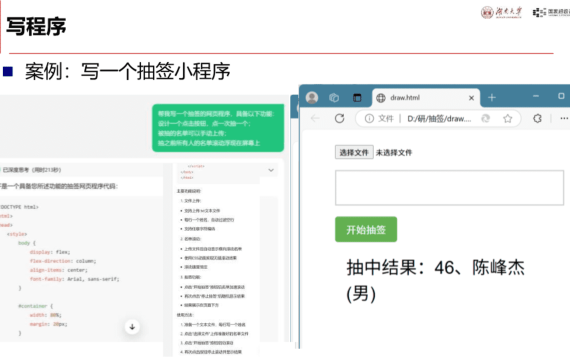The image size is (570, 360).
Task: Minimize the browser window
Action: point(536,96)
